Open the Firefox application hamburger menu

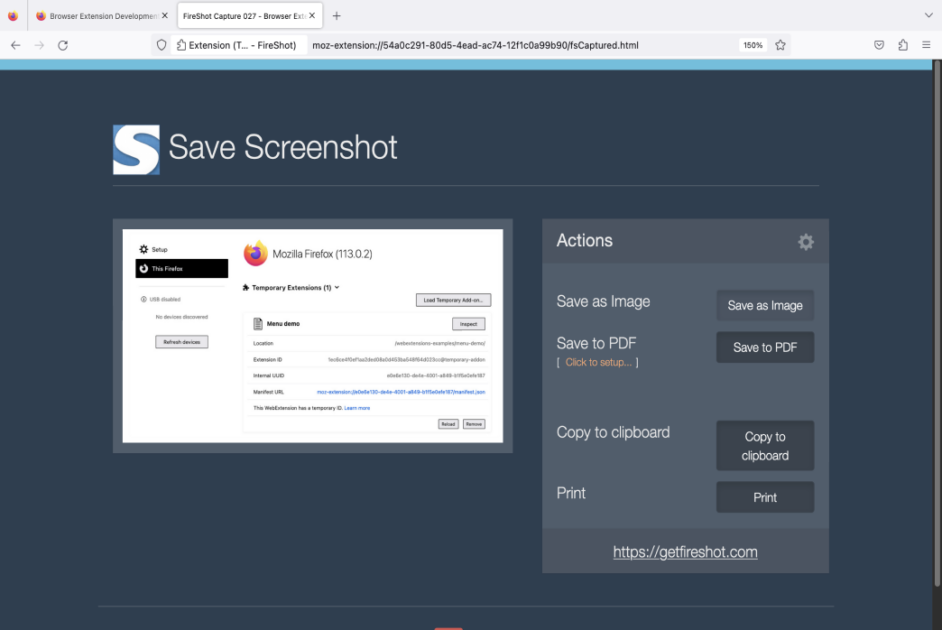point(928,45)
